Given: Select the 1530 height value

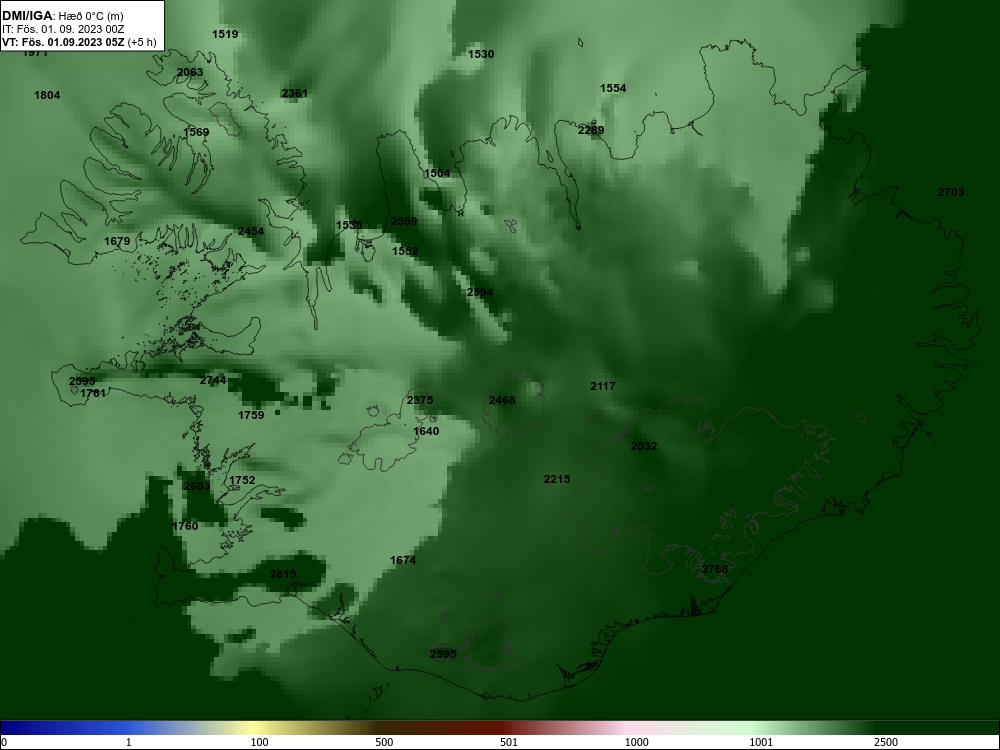Looking at the screenshot, I should pos(481,54).
